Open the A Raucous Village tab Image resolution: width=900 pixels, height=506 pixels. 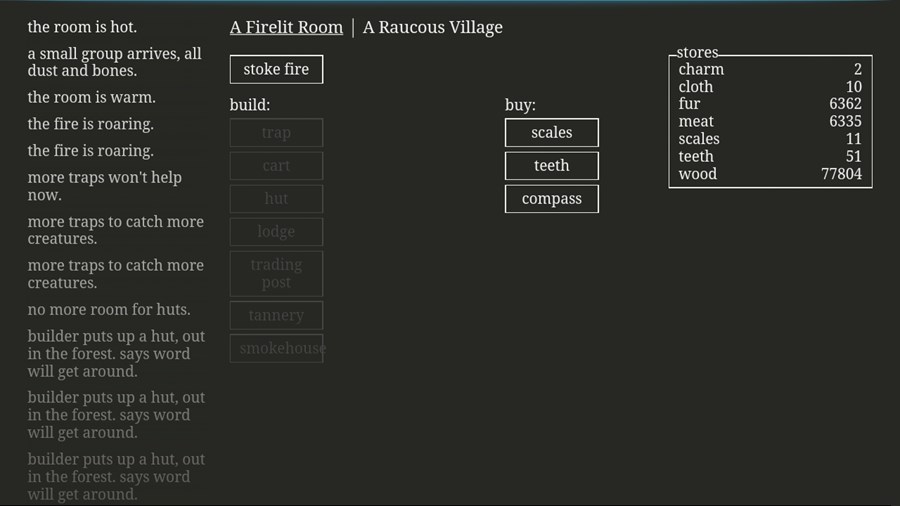pos(432,27)
